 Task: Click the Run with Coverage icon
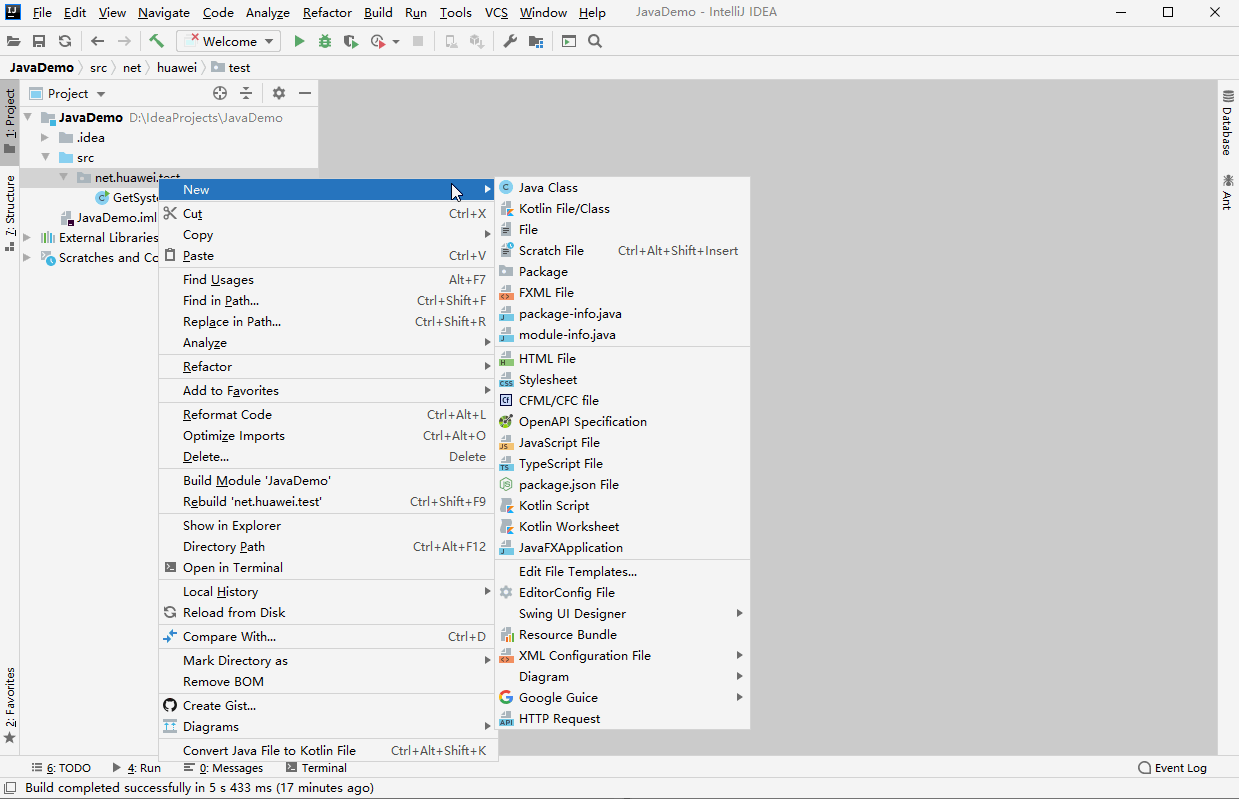(x=350, y=41)
